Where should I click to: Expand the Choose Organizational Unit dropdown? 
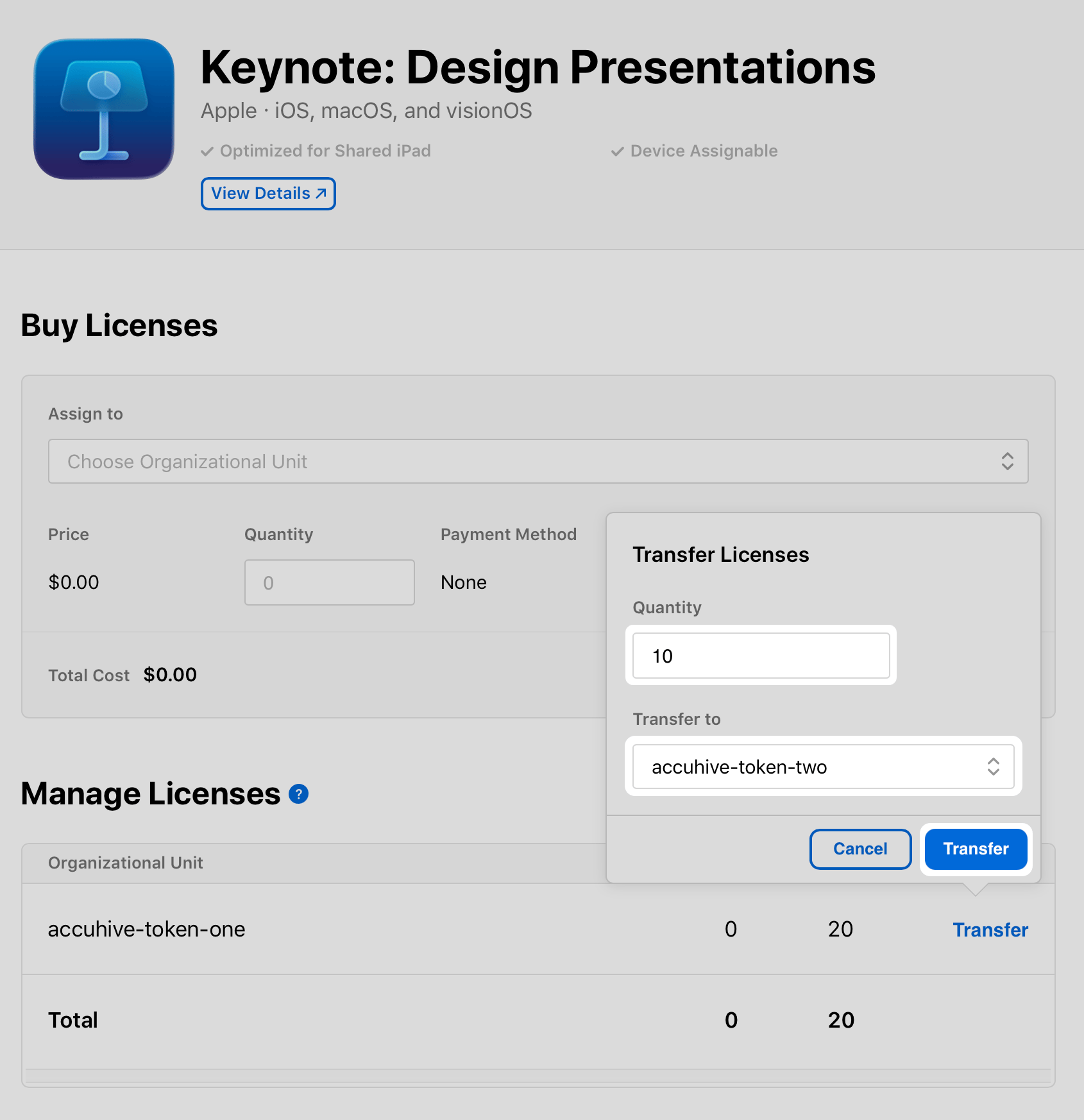538,461
